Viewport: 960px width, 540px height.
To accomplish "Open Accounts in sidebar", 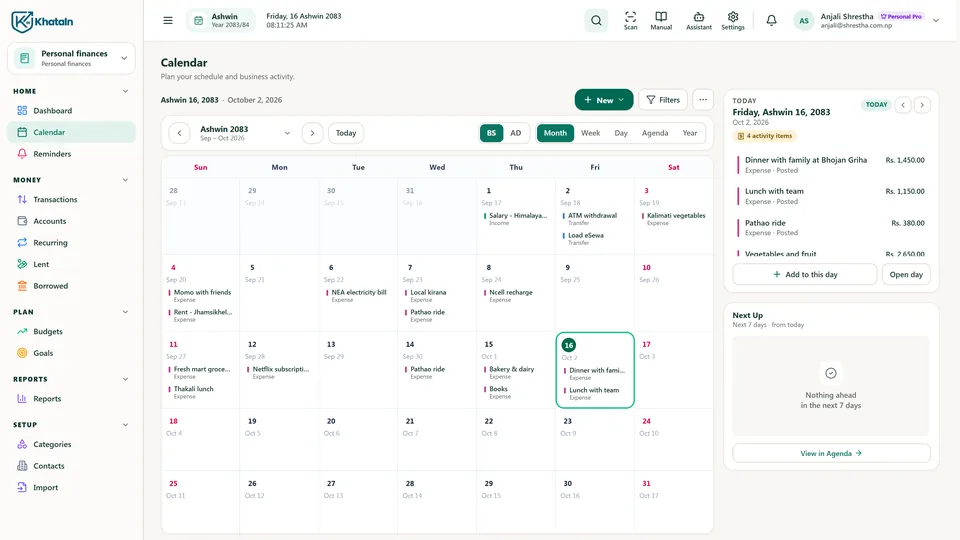I will [x=71, y=221].
